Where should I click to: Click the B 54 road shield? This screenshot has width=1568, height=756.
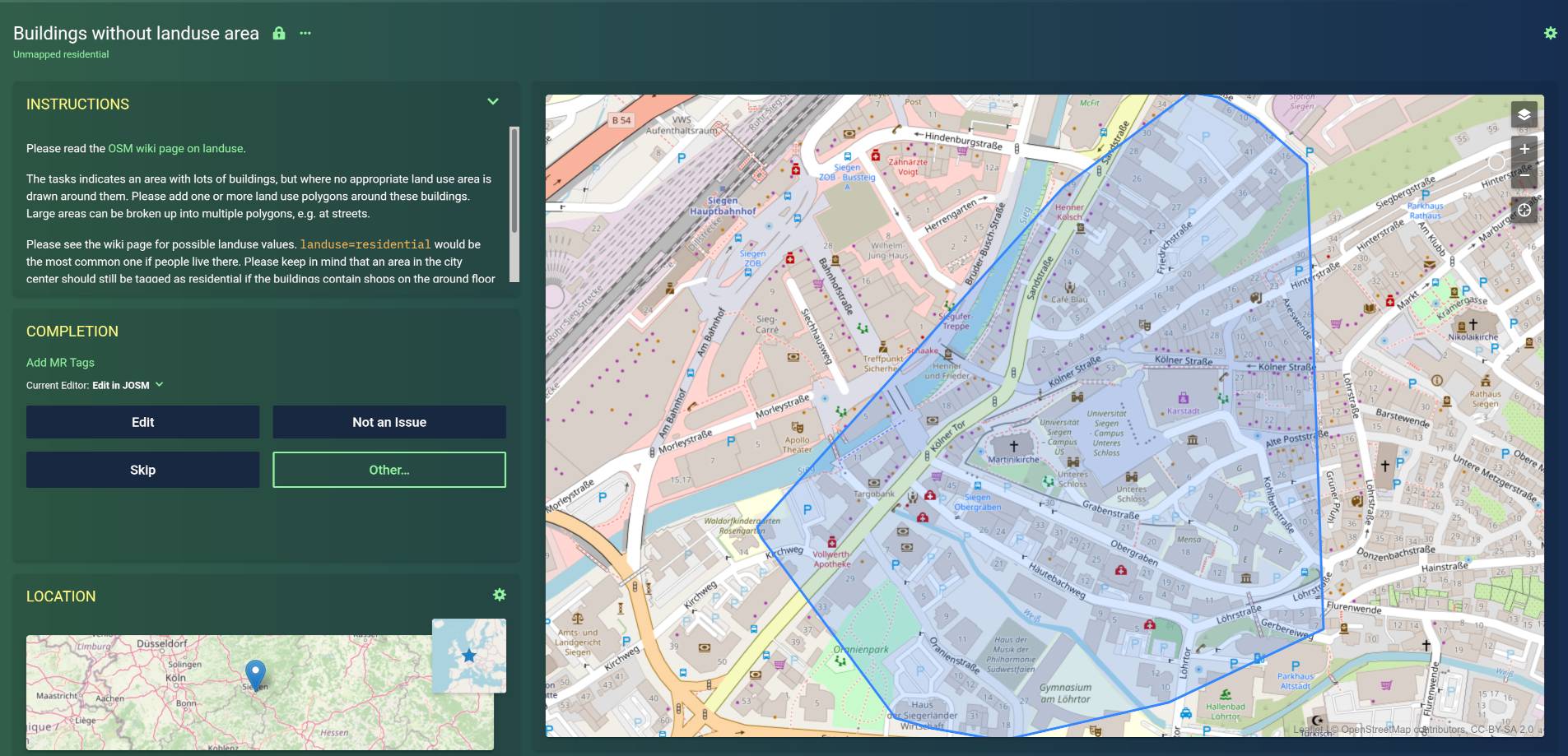pyautogui.click(x=621, y=120)
